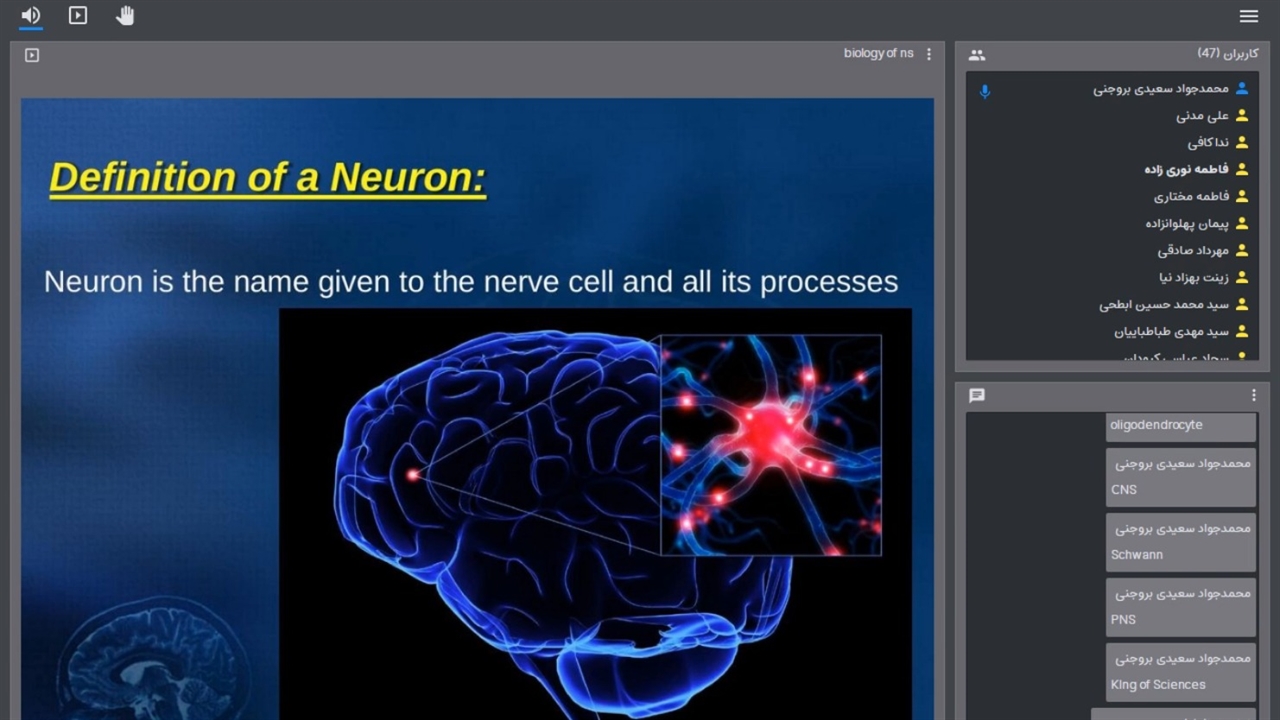1280x720 pixels.
Task: Open the hamburger main menu
Action: 1248,16
